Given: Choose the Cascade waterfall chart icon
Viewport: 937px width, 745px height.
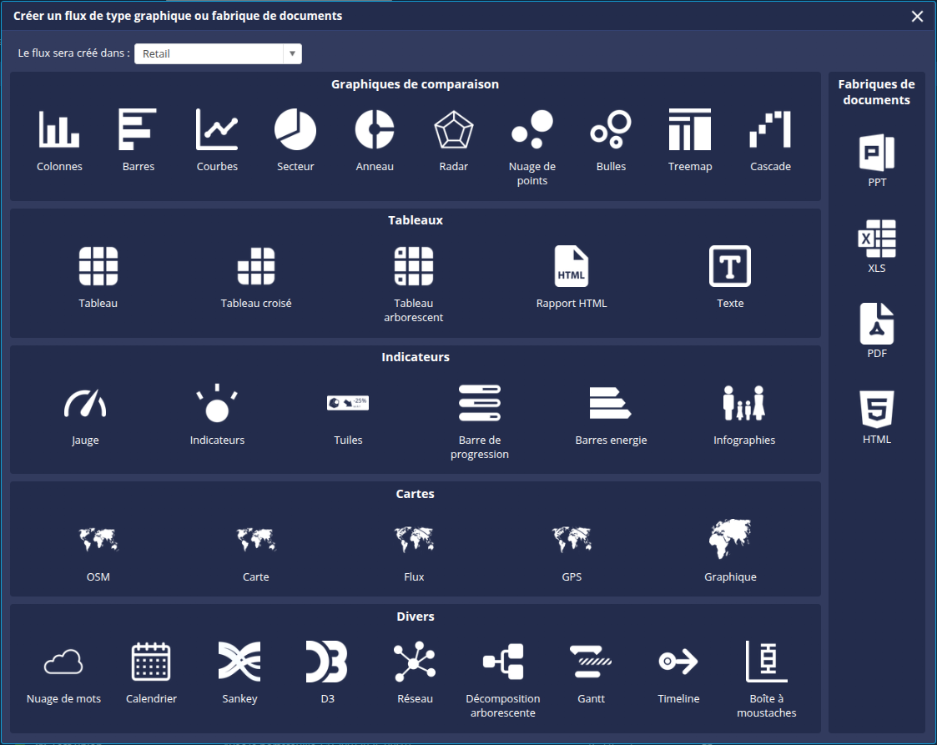Looking at the screenshot, I should tap(770, 130).
